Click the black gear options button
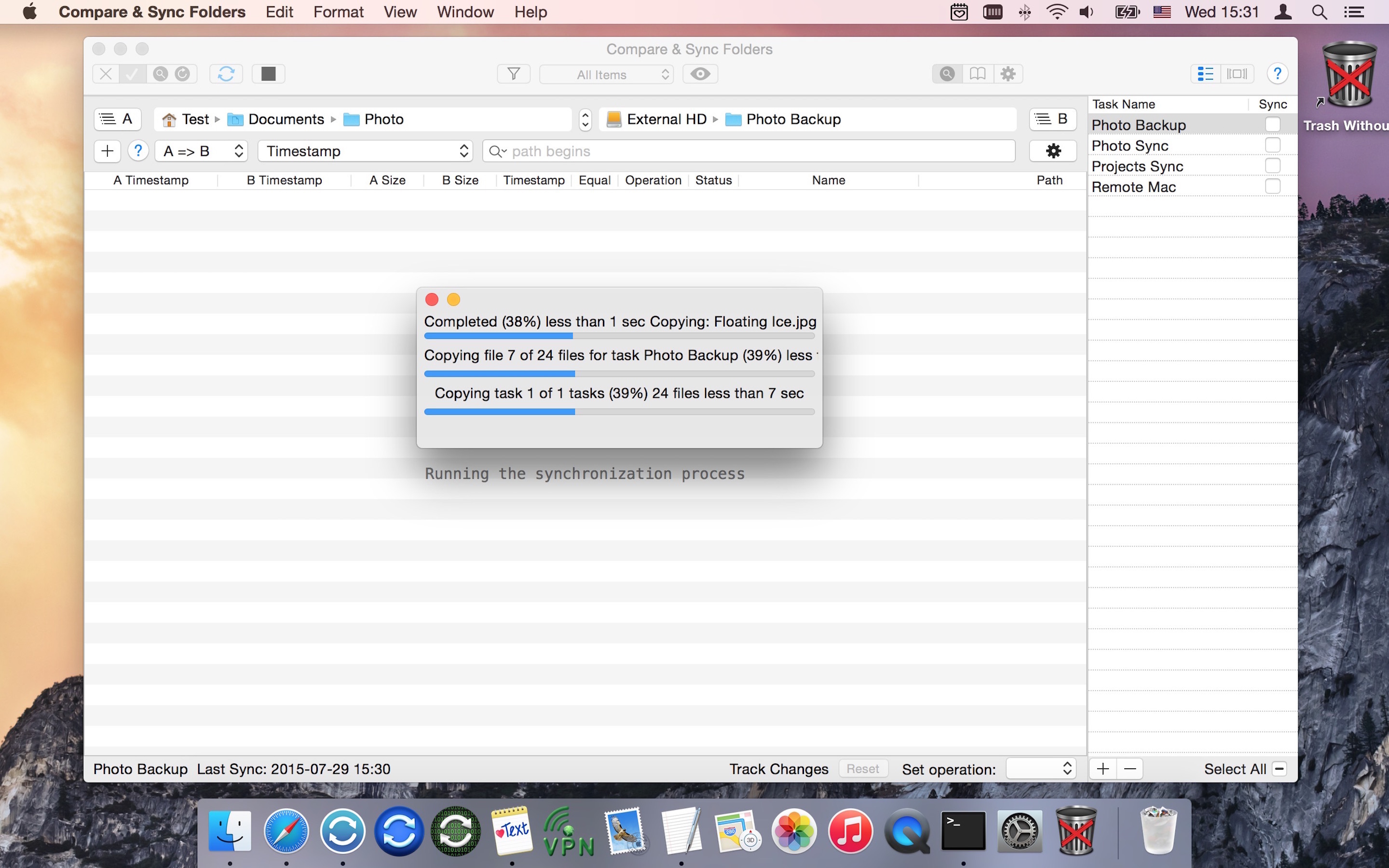The width and height of the screenshot is (1389, 868). point(1053,151)
